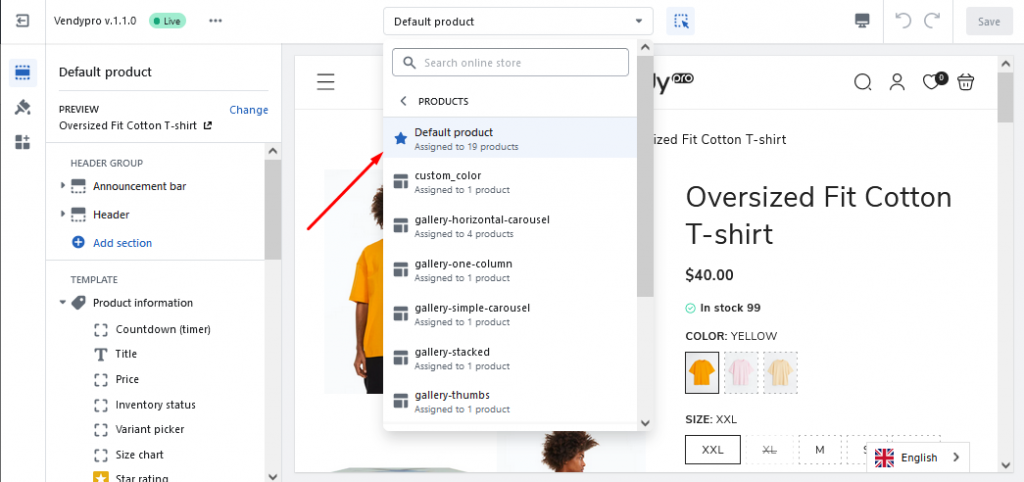Open the Default product template dropdown
This screenshot has height=482, width=1024.
pyautogui.click(x=518, y=22)
